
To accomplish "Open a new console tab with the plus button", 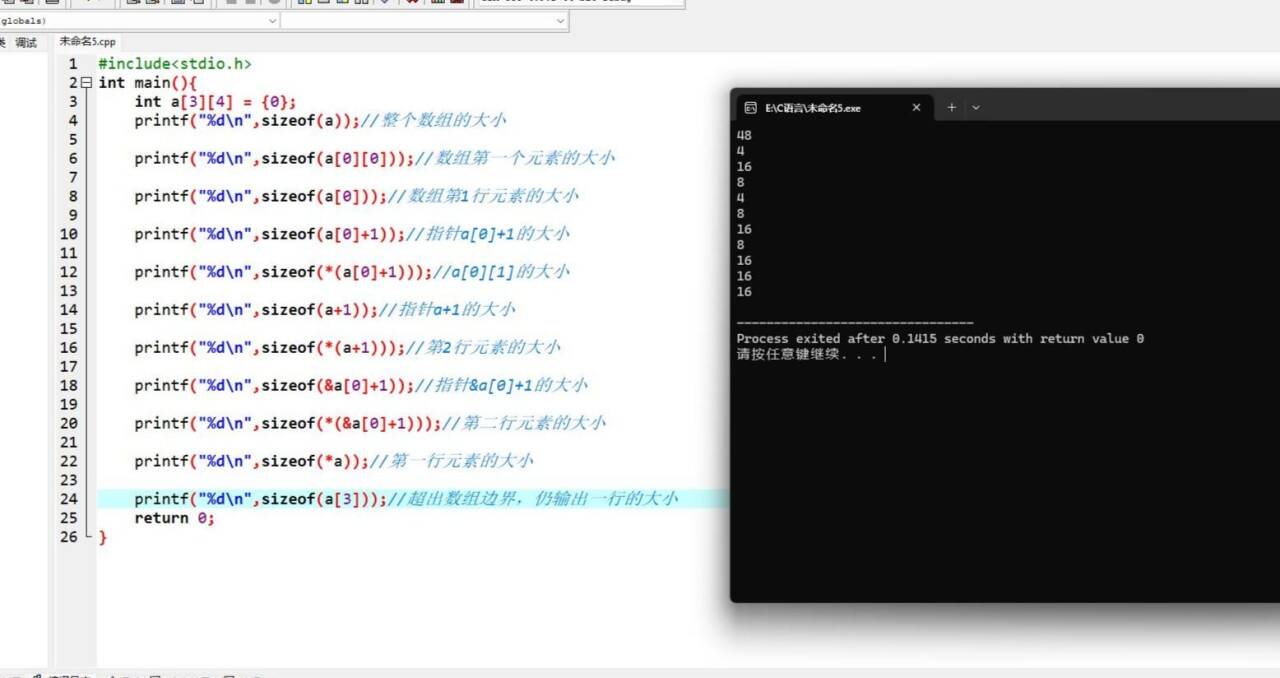I will pos(951,107).
